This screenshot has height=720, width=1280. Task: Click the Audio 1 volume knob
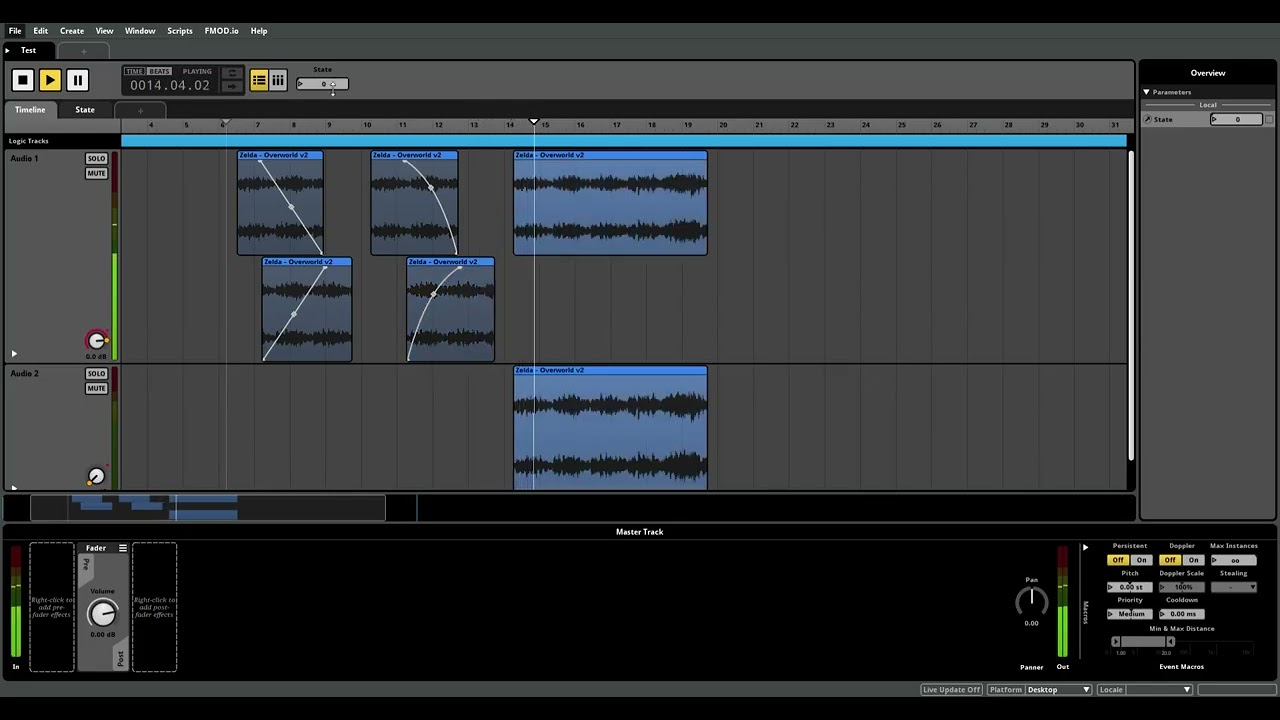click(x=96, y=341)
